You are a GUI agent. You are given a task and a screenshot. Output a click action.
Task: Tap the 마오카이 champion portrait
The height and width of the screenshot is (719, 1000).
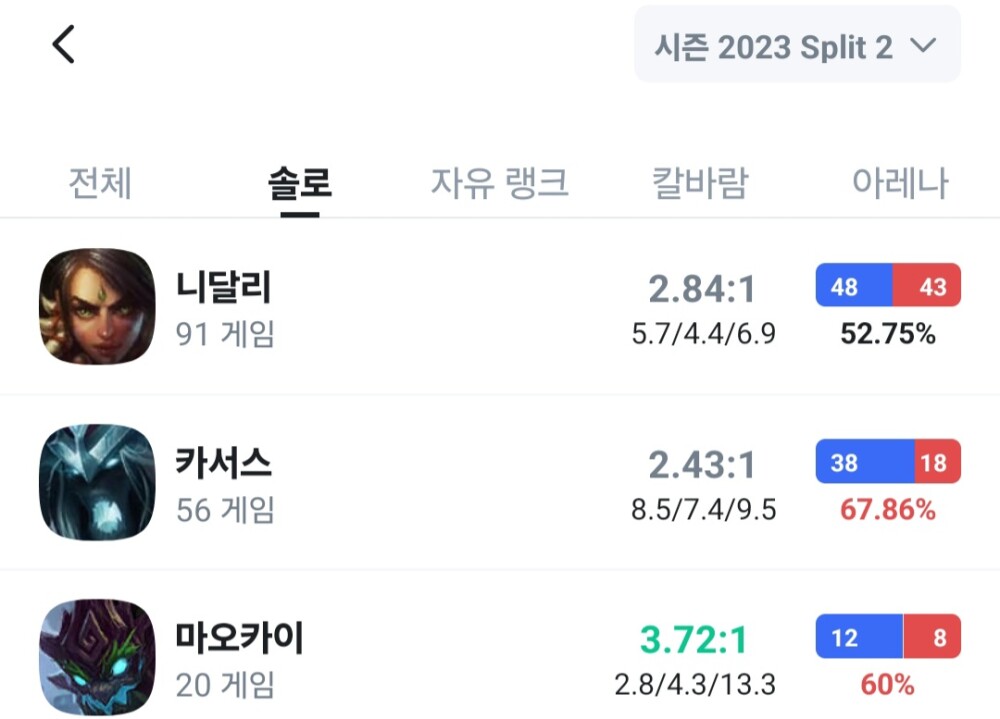(x=98, y=657)
